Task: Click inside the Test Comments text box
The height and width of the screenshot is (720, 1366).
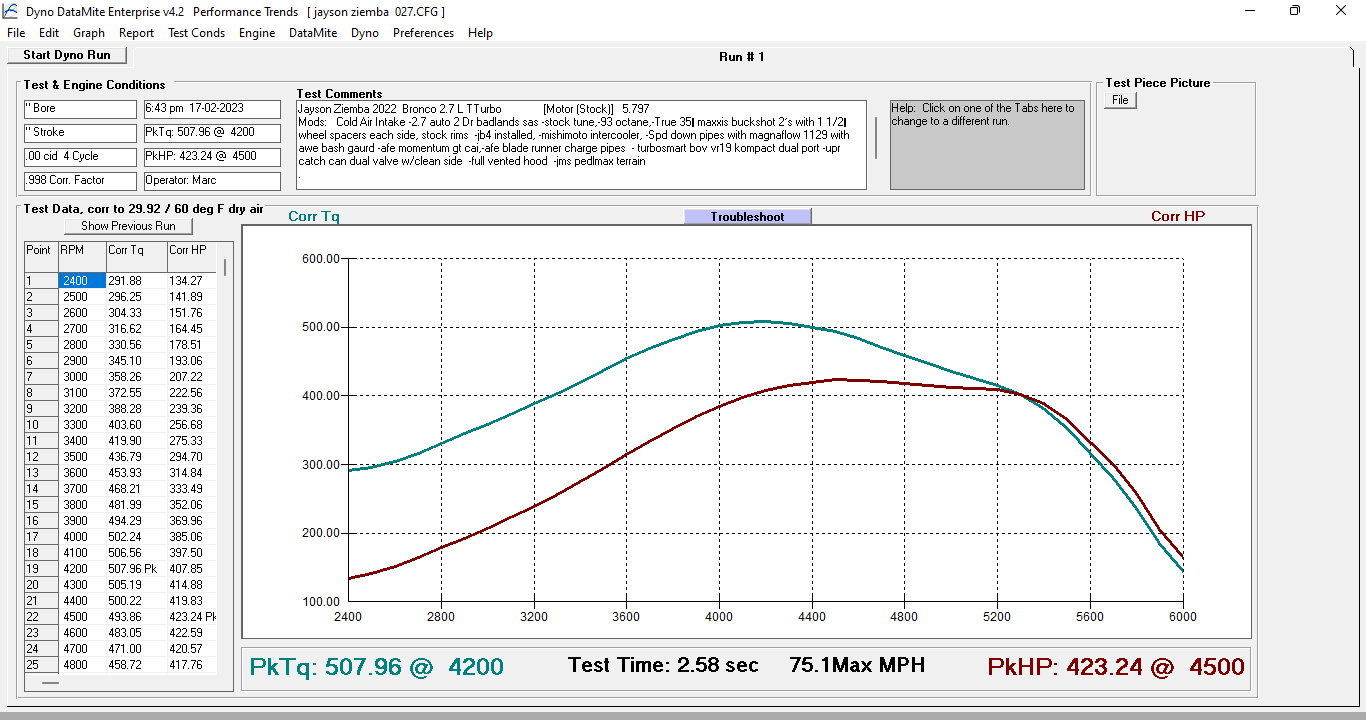Action: click(x=581, y=144)
